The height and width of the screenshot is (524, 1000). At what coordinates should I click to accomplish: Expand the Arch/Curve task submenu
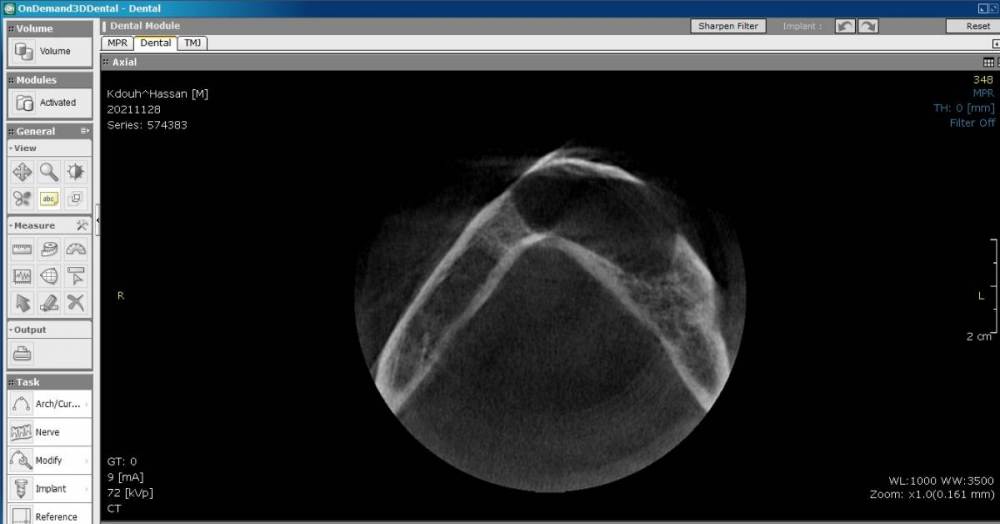(87, 404)
